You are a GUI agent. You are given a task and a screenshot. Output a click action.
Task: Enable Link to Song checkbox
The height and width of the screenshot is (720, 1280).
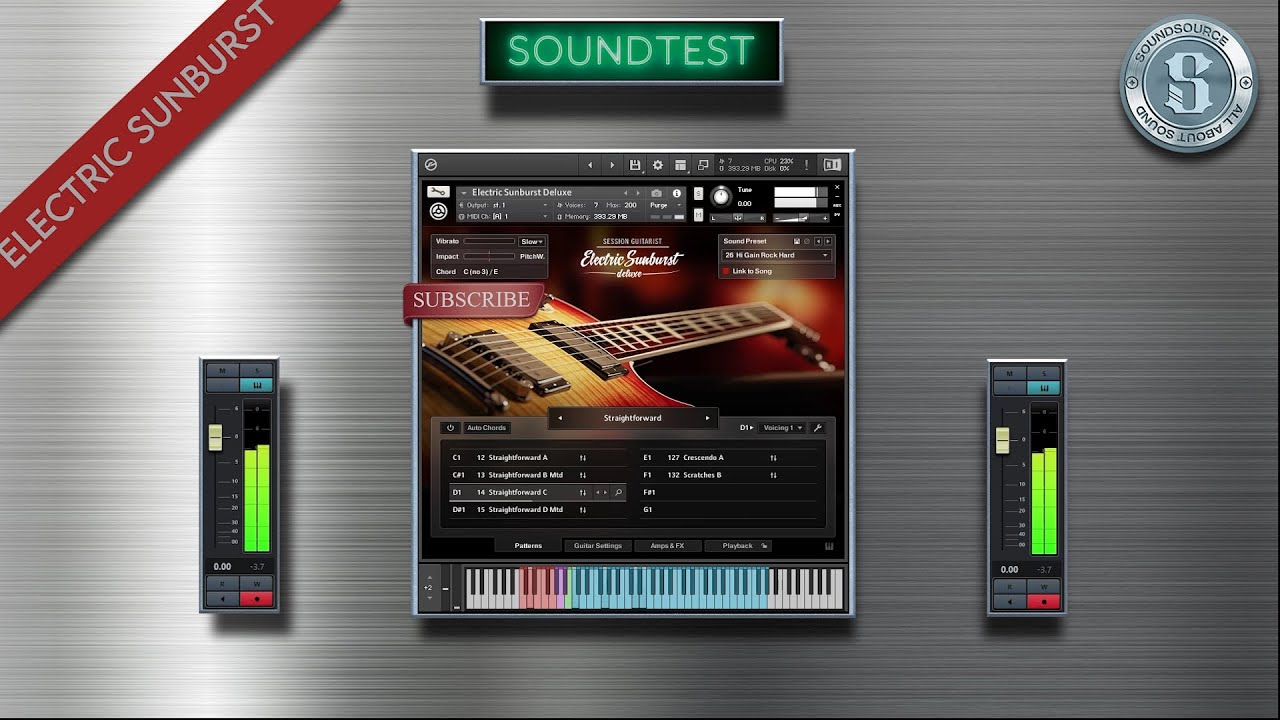tap(726, 271)
